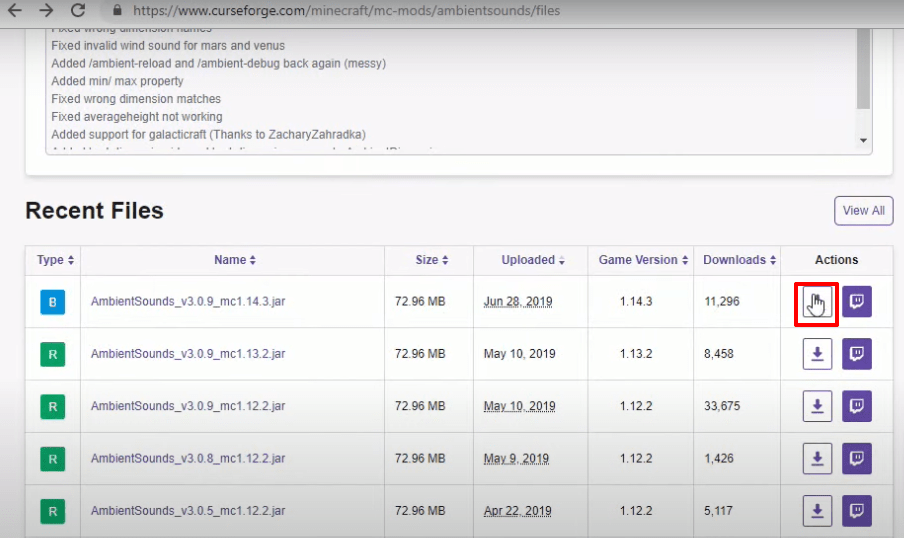Click the curseforge URL in address bar
Viewport: 904px width, 538px height.
[346, 10]
